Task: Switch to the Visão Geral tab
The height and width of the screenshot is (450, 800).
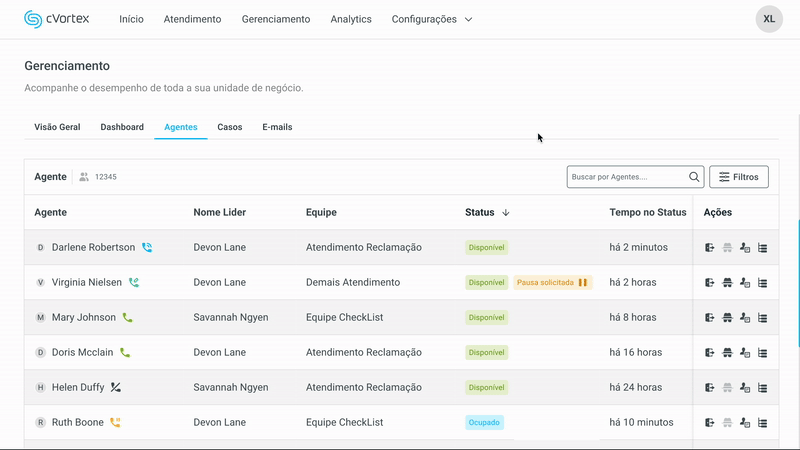Action: pyautogui.click(x=57, y=127)
